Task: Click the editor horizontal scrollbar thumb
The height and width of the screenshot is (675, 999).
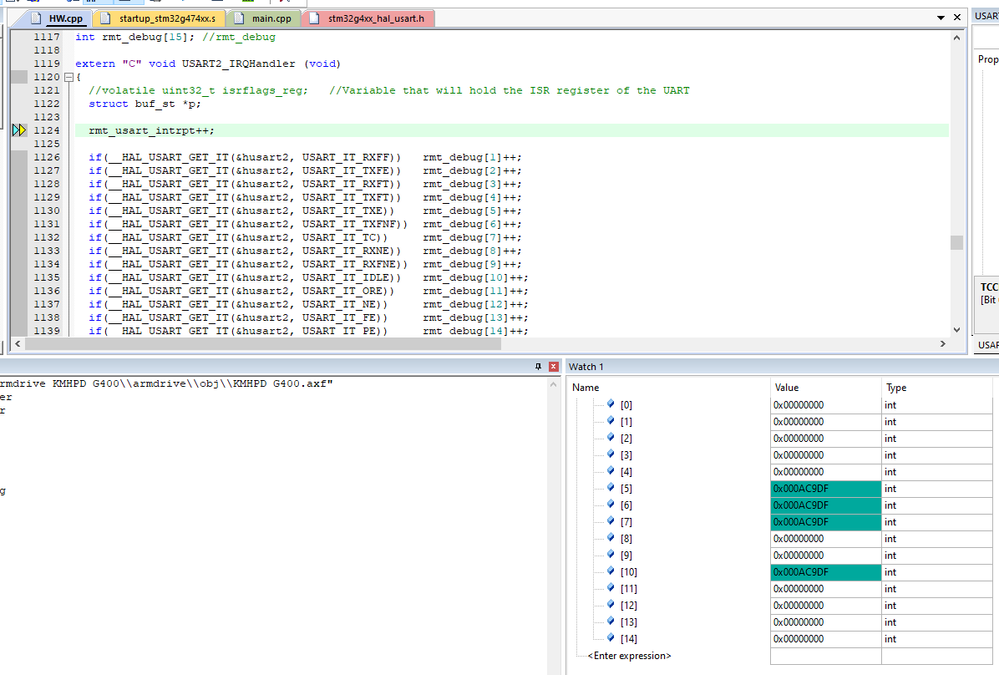Action: [263, 344]
